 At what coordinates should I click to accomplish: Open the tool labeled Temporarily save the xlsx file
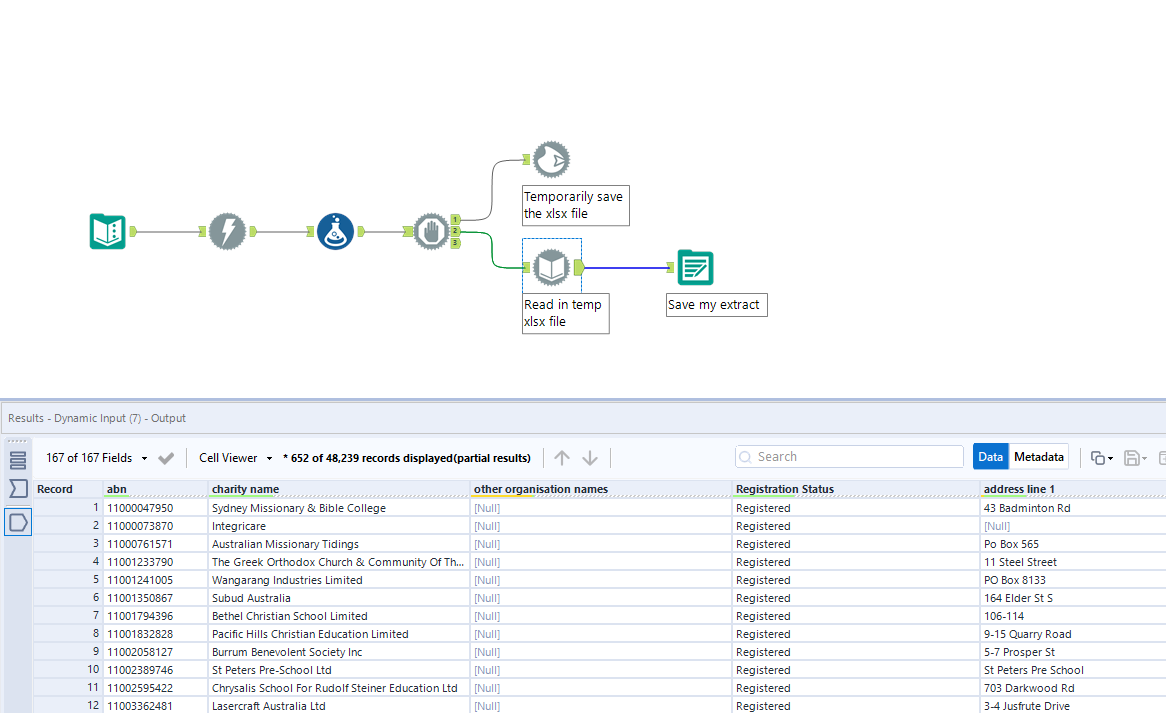point(551,159)
